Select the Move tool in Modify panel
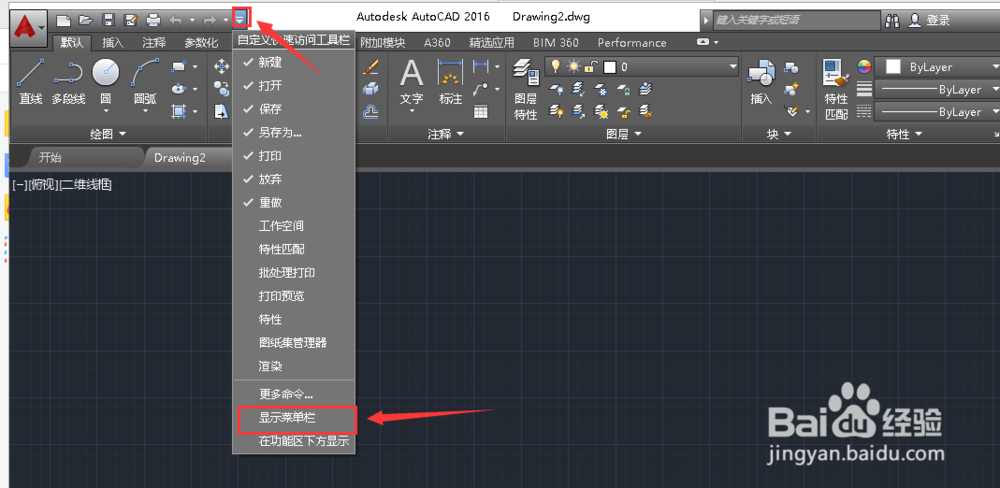Screen dimensions: 1000x488 coord(221,66)
